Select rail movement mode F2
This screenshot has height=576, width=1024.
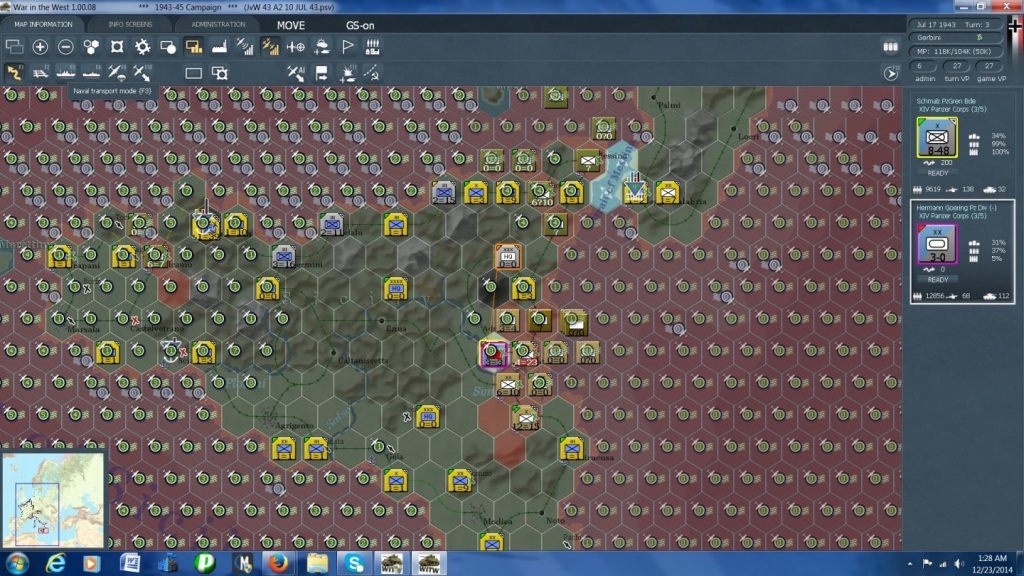click(x=40, y=72)
